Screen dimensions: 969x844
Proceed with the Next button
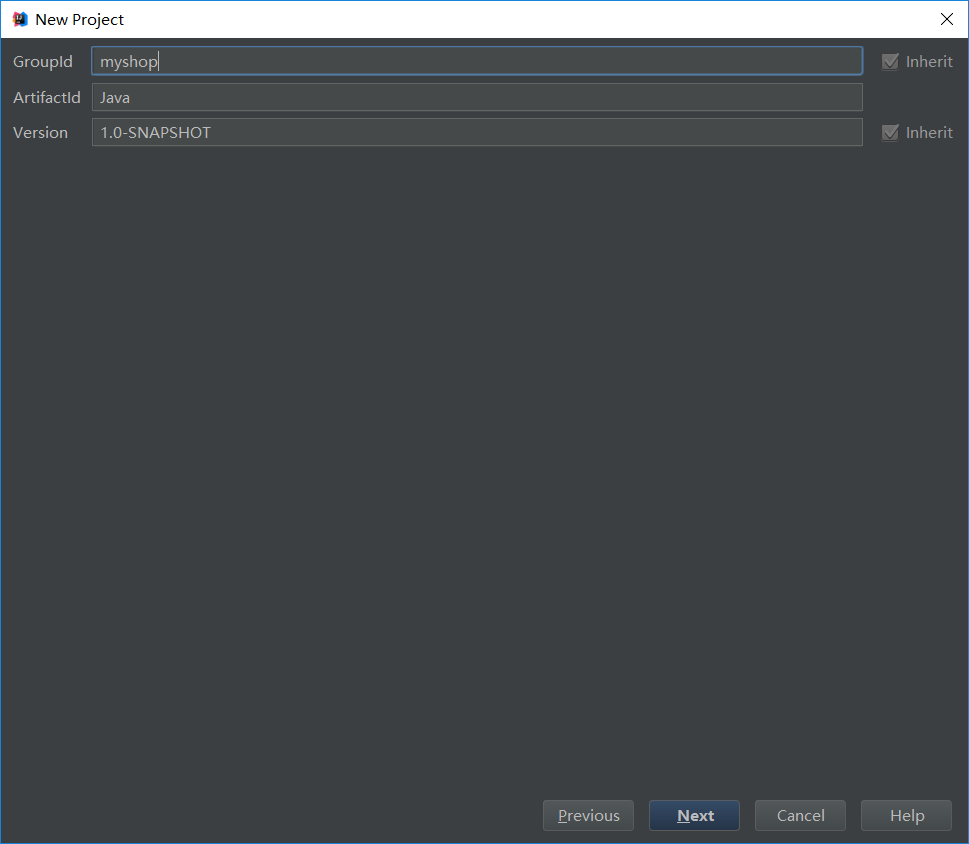(695, 816)
